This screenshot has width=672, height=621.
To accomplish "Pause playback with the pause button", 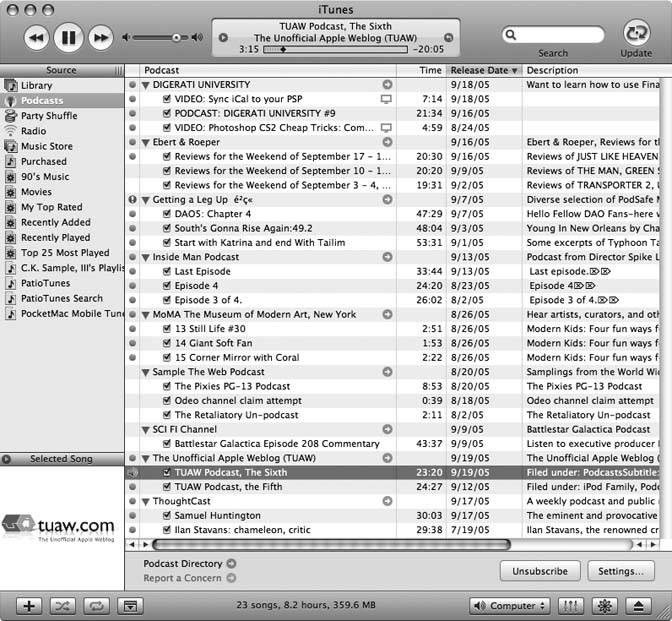I will (x=68, y=38).
